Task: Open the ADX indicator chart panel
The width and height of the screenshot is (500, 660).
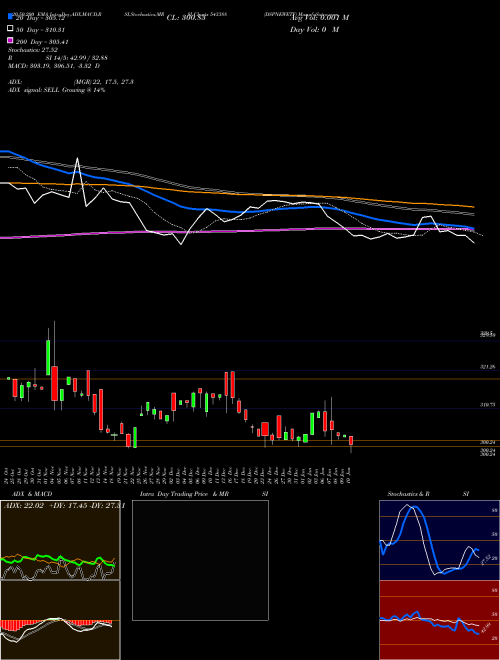Action: tap(60, 540)
